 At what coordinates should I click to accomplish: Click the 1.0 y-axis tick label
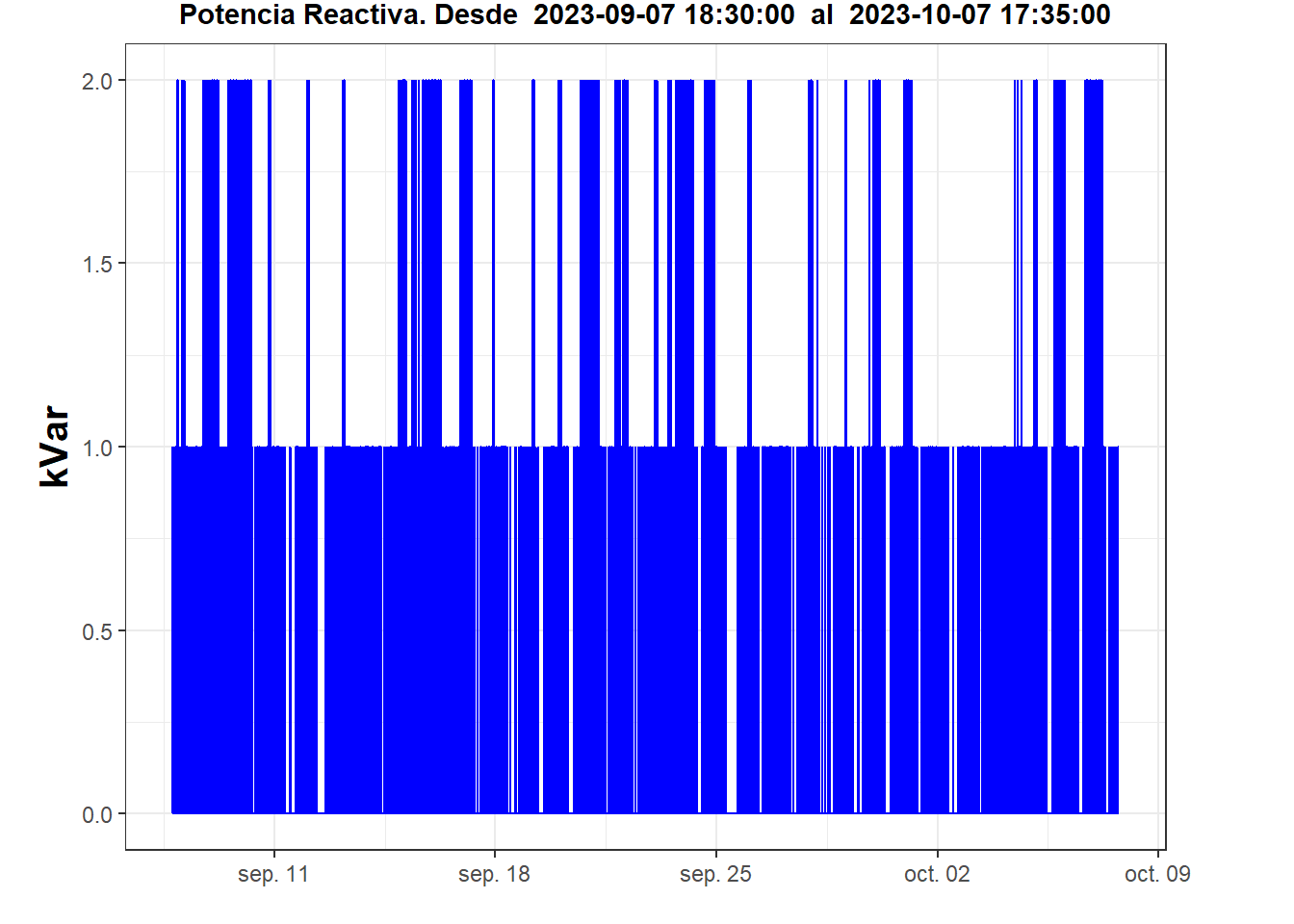[97, 448]
